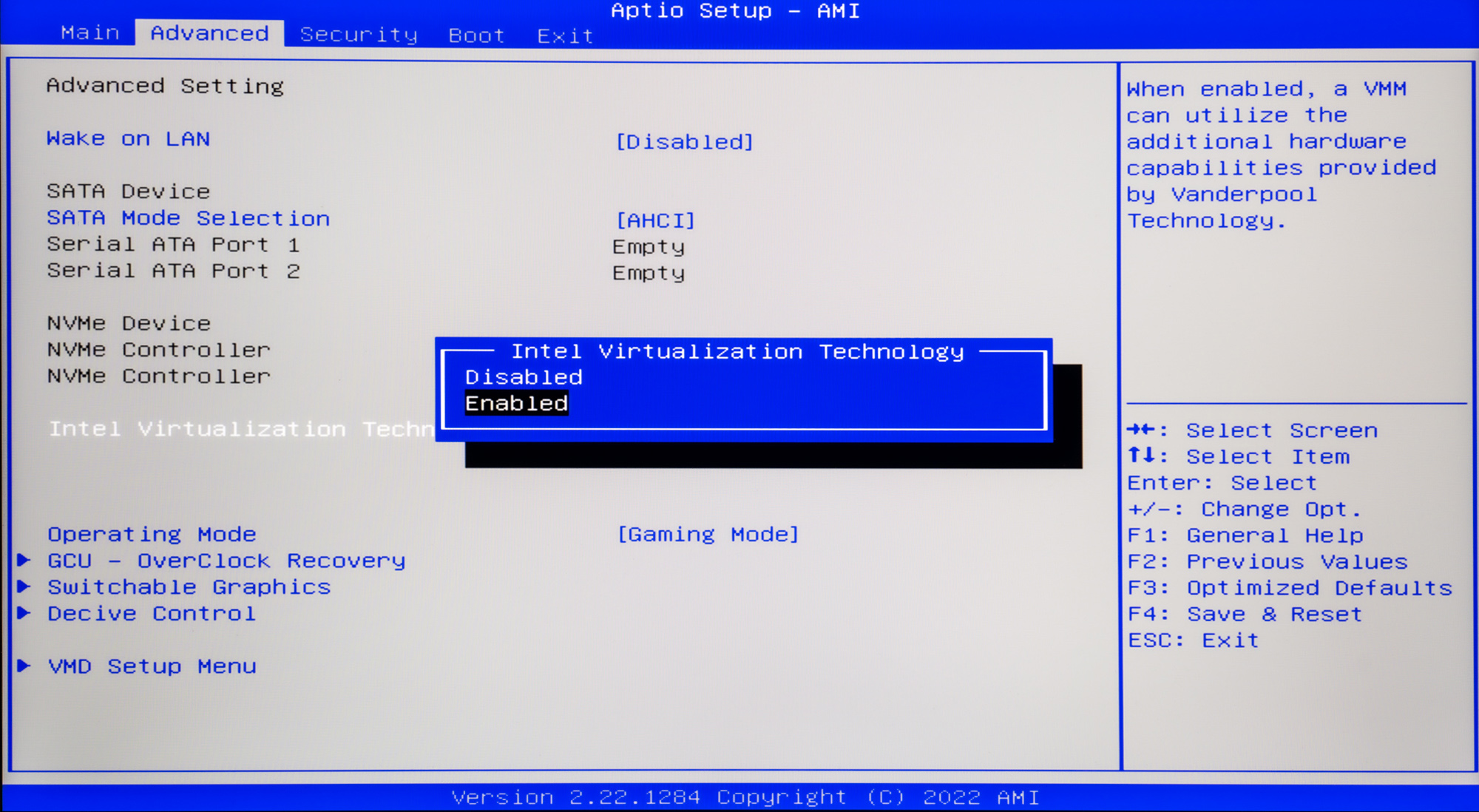This screenshot has width=1479, height=812.
Task: Open the VMD Setup Menu entry
Action: [152, 666]
